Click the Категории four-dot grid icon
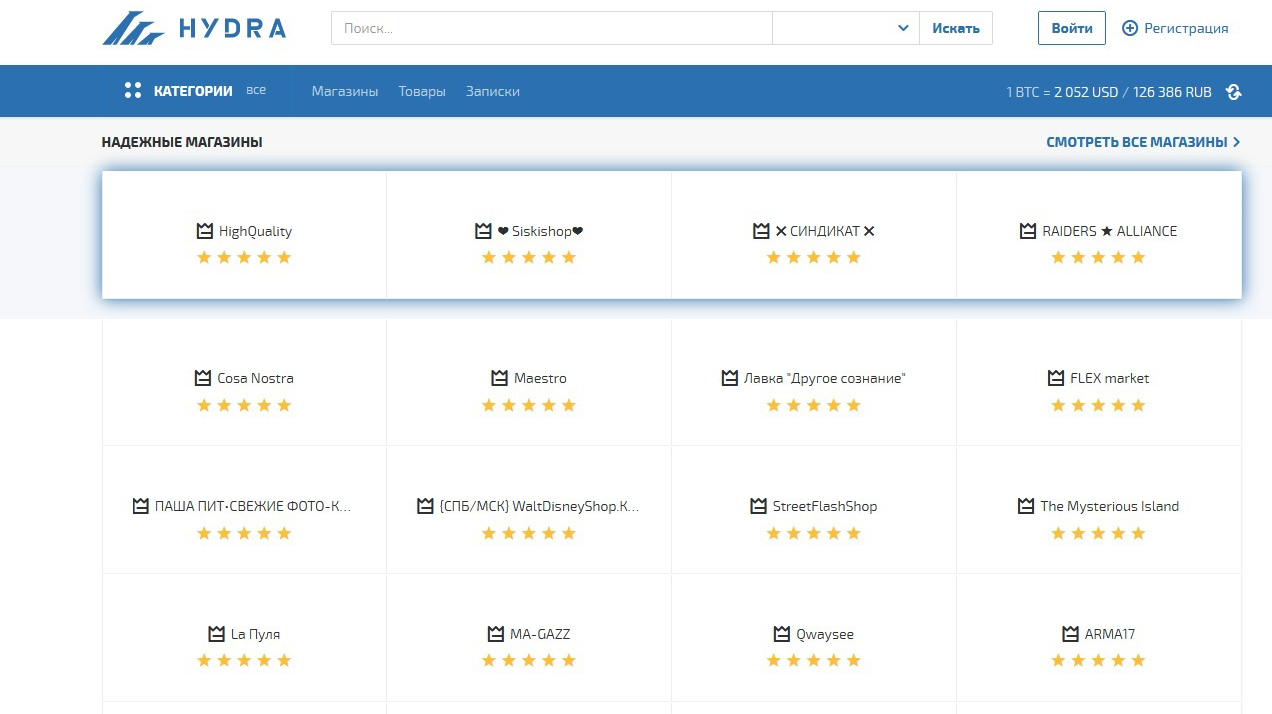The width and height of the screenshot is (1272, 714). point(132,91)
